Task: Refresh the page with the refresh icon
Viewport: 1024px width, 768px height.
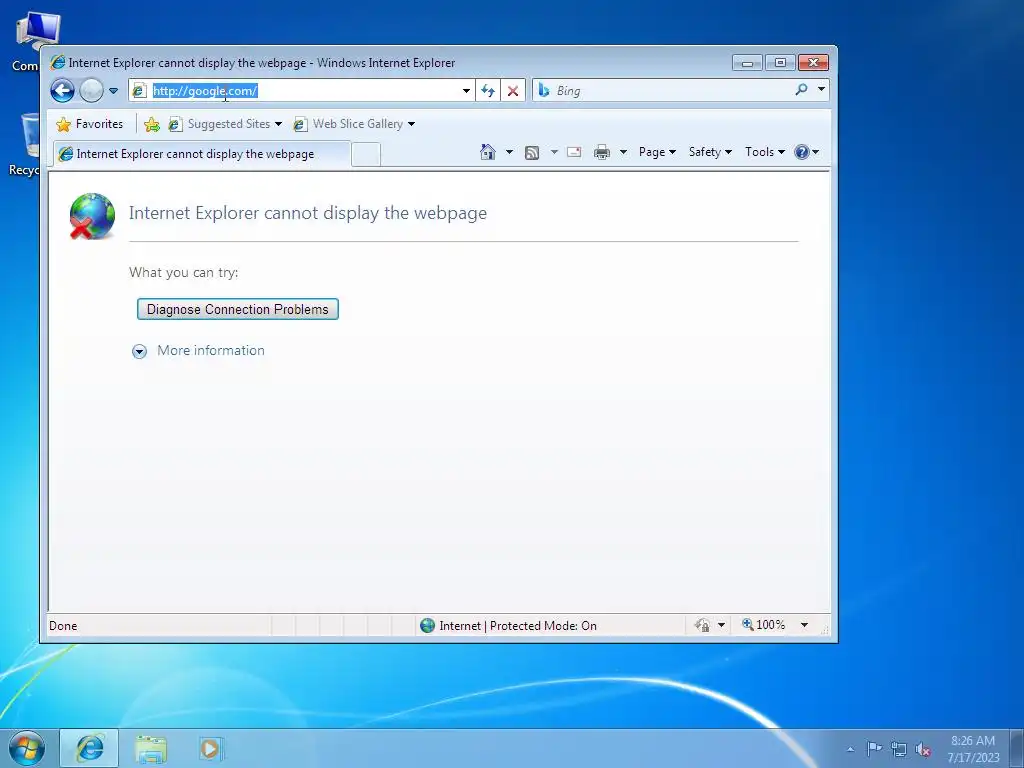Action: click(488, 91)
